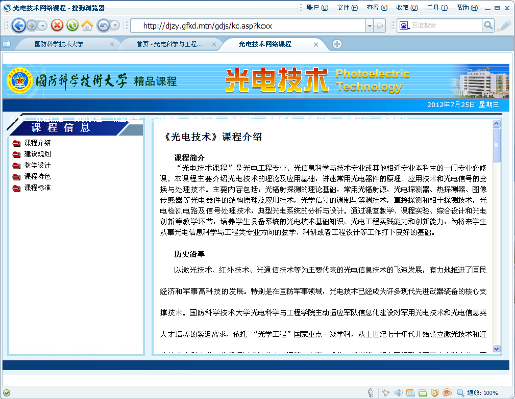The width and height of the screenshot is (515, 399).
Task: Click the green card status bar icon
Action: (422, 393)
